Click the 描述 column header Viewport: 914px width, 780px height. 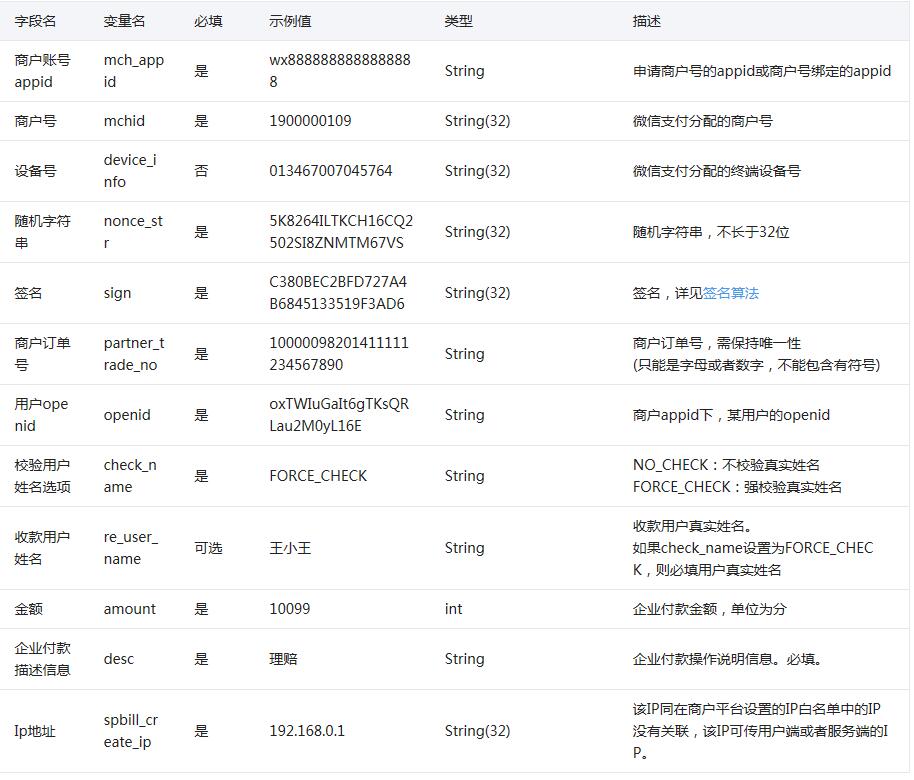click(x=646, y=21)
